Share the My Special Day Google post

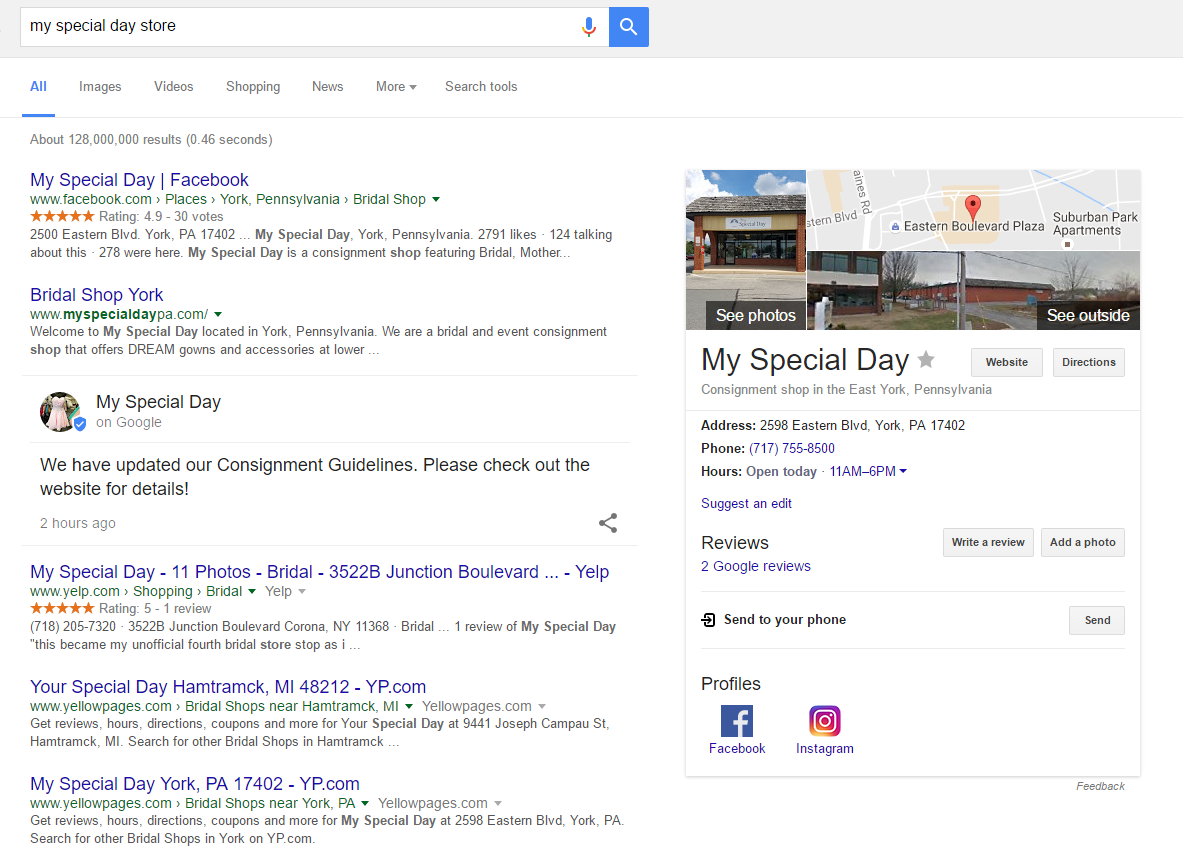coord(608,523)
